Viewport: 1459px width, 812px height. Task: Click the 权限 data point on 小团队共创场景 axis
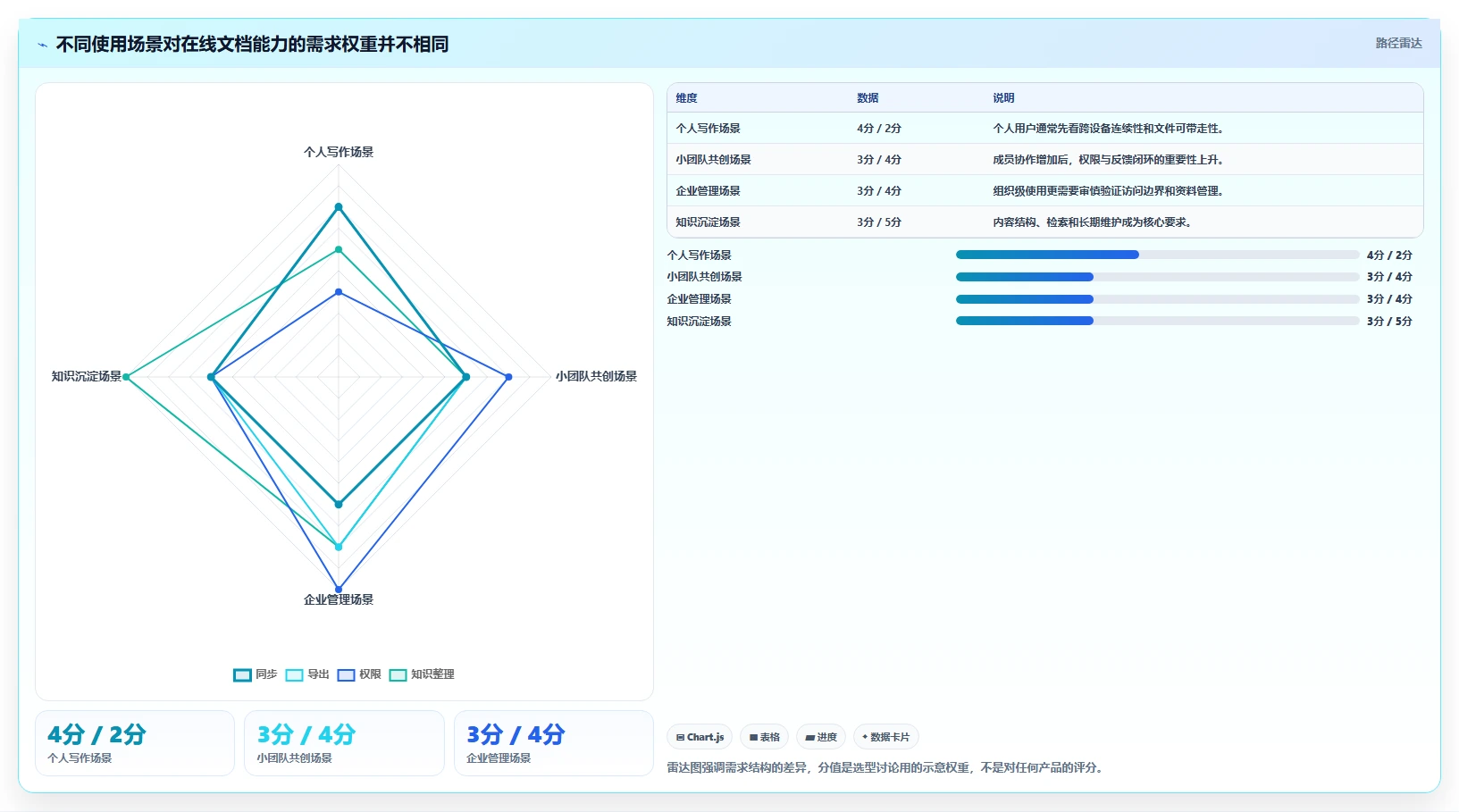coord(508,377)
